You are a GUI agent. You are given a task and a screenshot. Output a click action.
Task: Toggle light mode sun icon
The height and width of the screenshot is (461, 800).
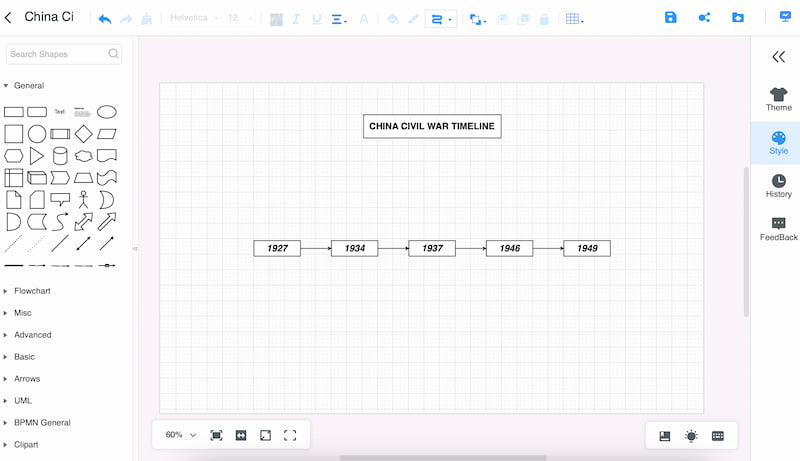point(691,436)
